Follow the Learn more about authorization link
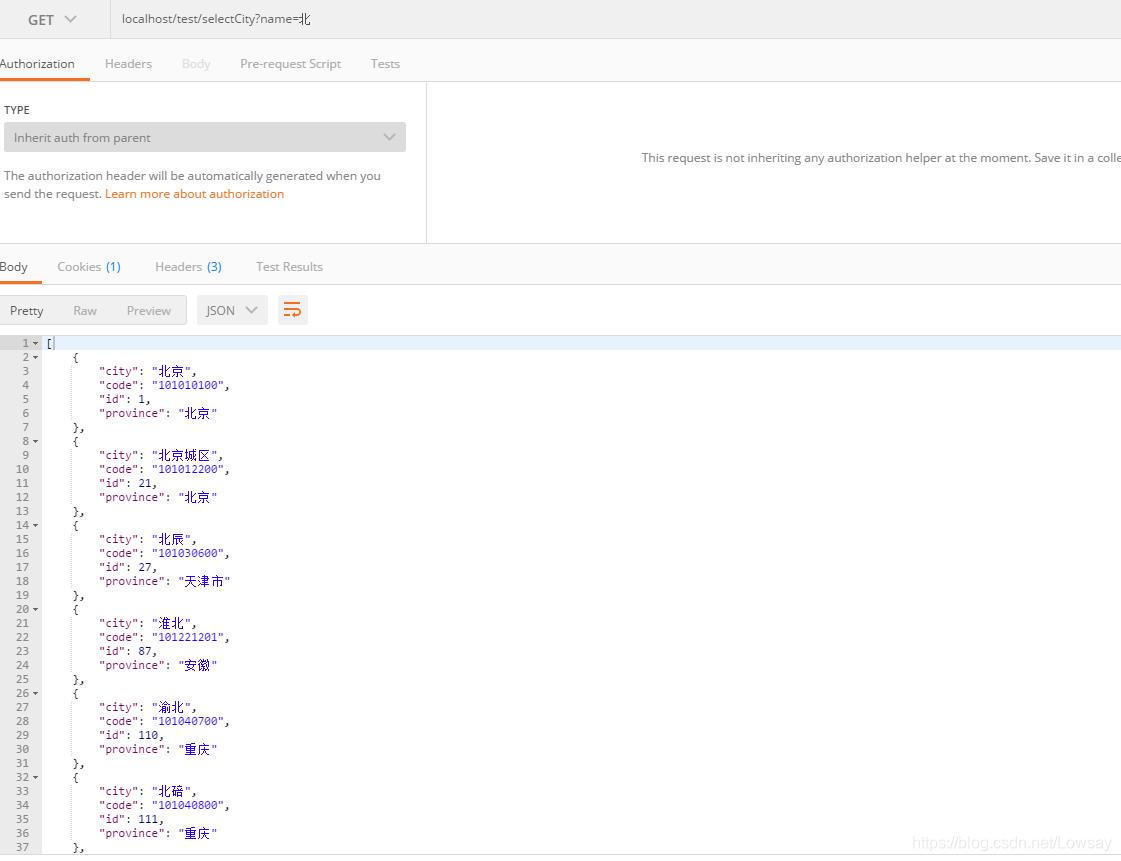The image size is (1121, 861). pos(194,194)
